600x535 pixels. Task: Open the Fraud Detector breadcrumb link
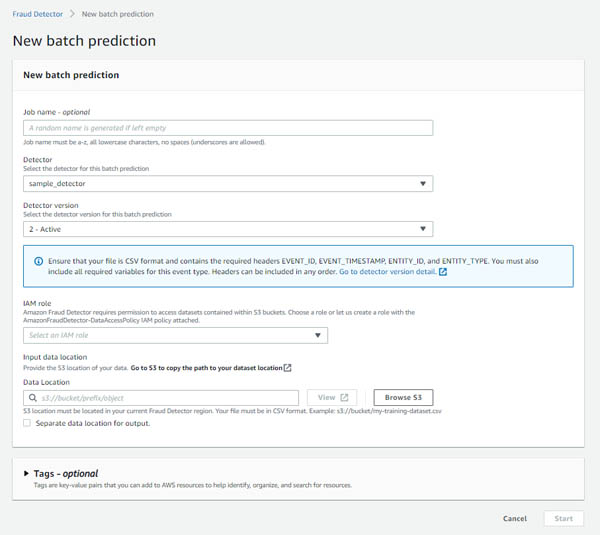pos(38,14)
